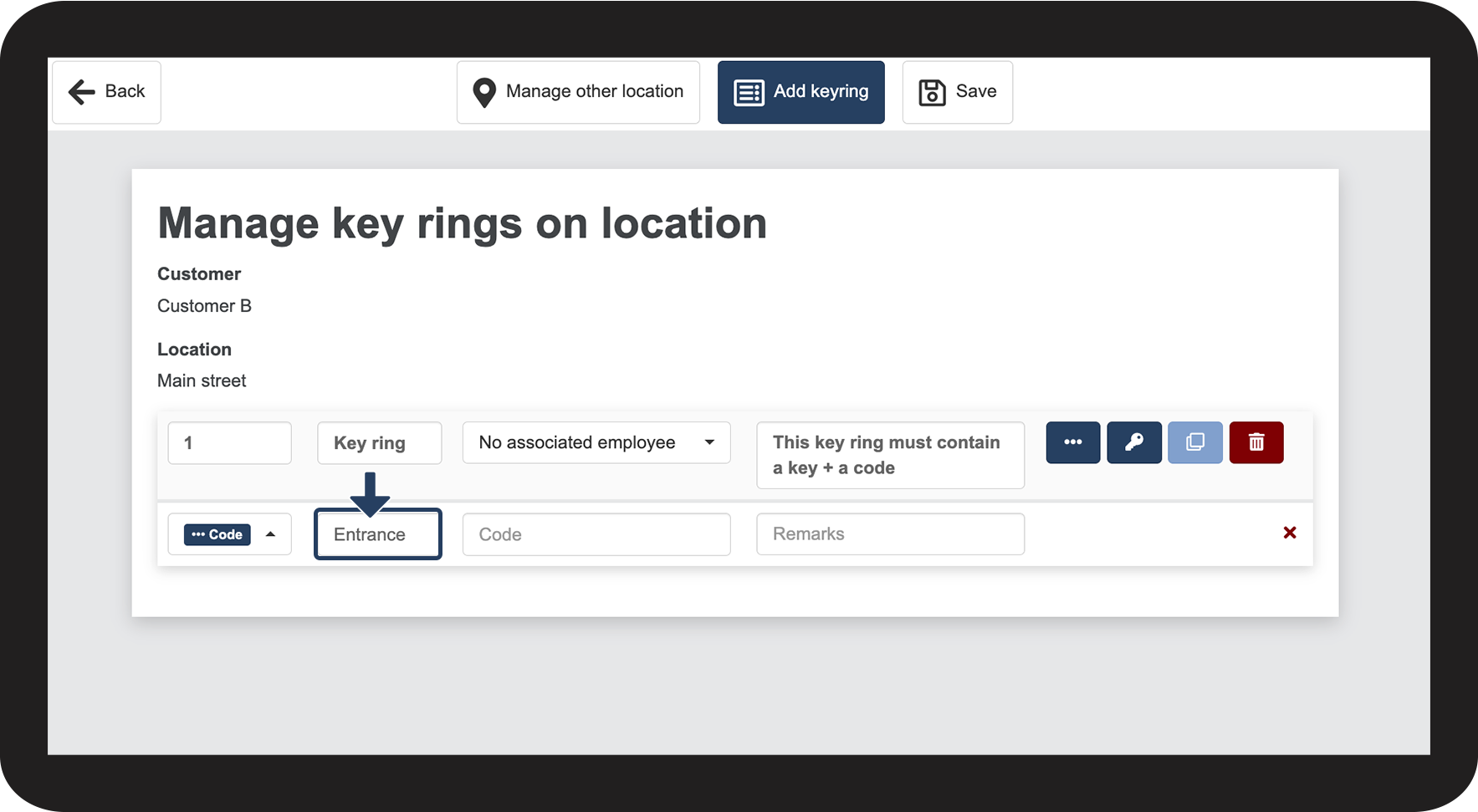The width and height of the screenshot is (1478, 812).
Task: Click the duplicate key ring icon
Action: 1194,442
